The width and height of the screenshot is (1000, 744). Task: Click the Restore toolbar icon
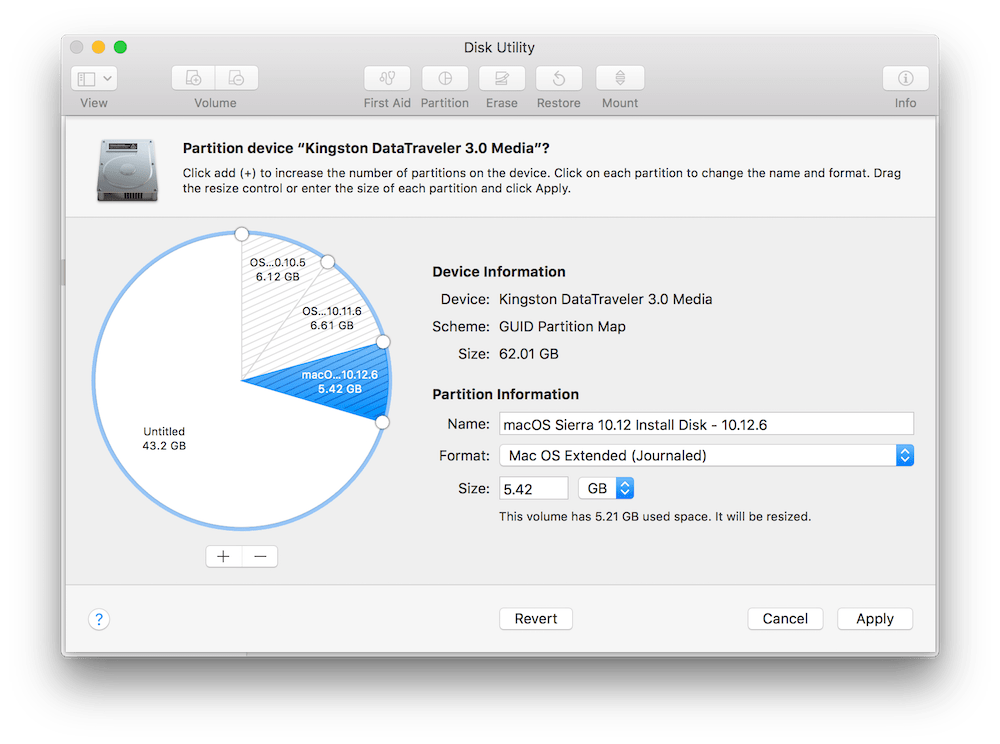click(559, 78)
